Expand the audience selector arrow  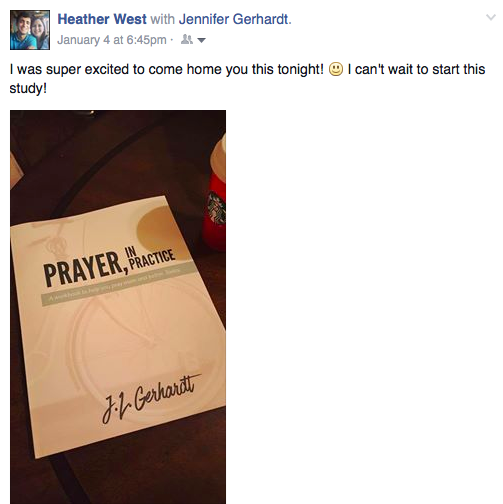tap(201, 41)
